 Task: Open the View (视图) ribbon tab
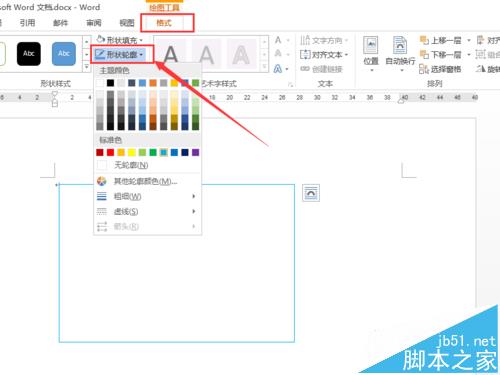pyautogui.click(x=127, y=23)
